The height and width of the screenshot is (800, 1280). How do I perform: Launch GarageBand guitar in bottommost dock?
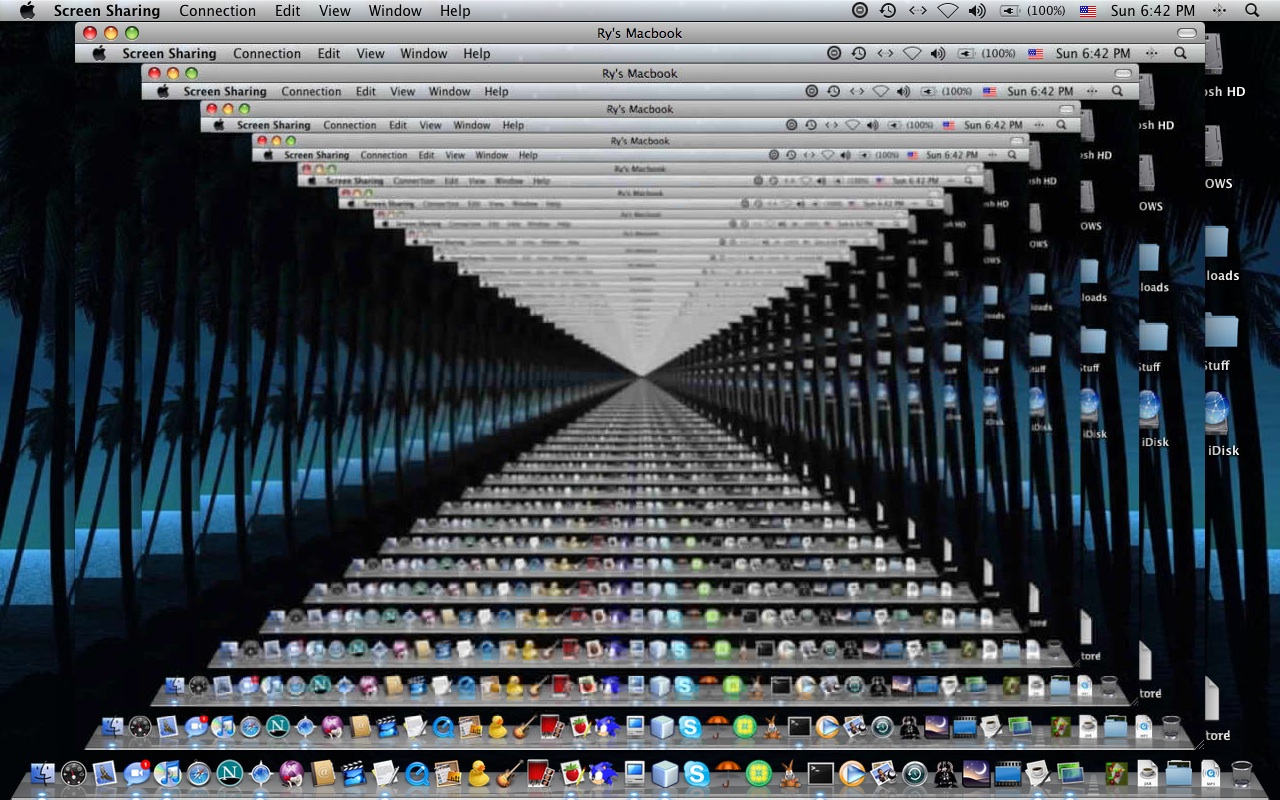(x=510, y=773)
